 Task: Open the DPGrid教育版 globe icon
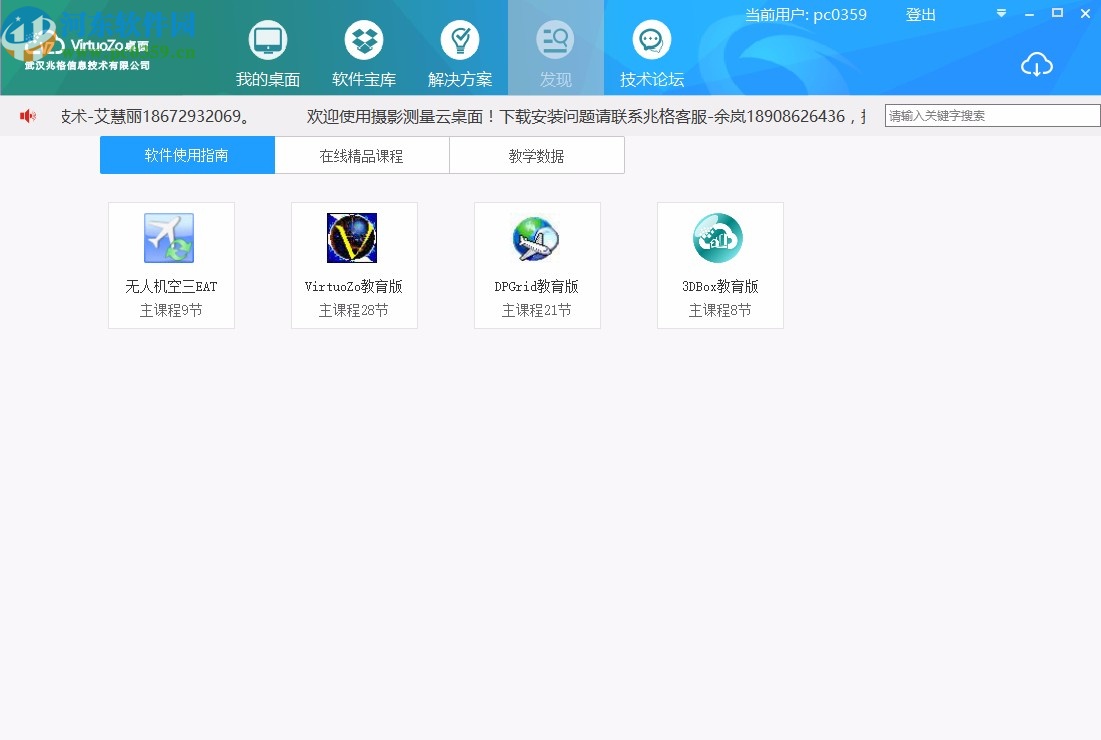point(537,237)
